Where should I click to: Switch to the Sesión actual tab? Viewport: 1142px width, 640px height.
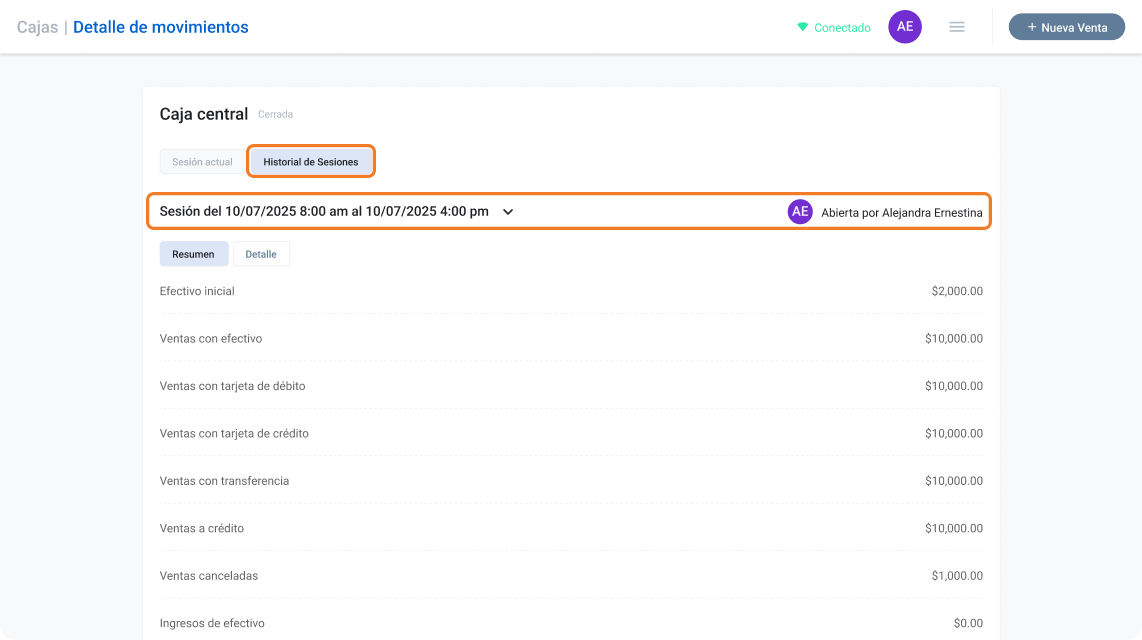click(x=202, y=162)
